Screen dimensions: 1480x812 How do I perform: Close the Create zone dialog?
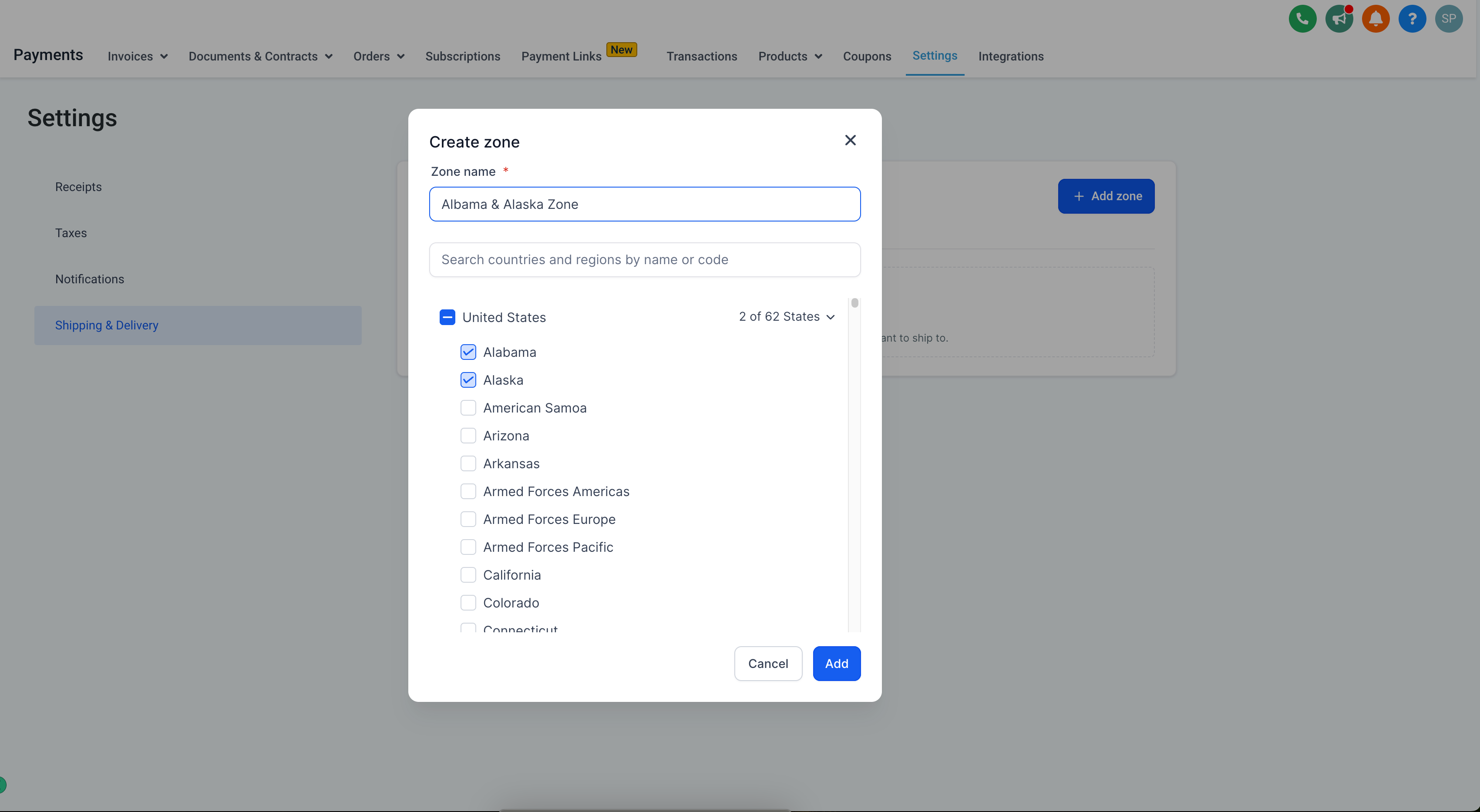click(850, 141)
